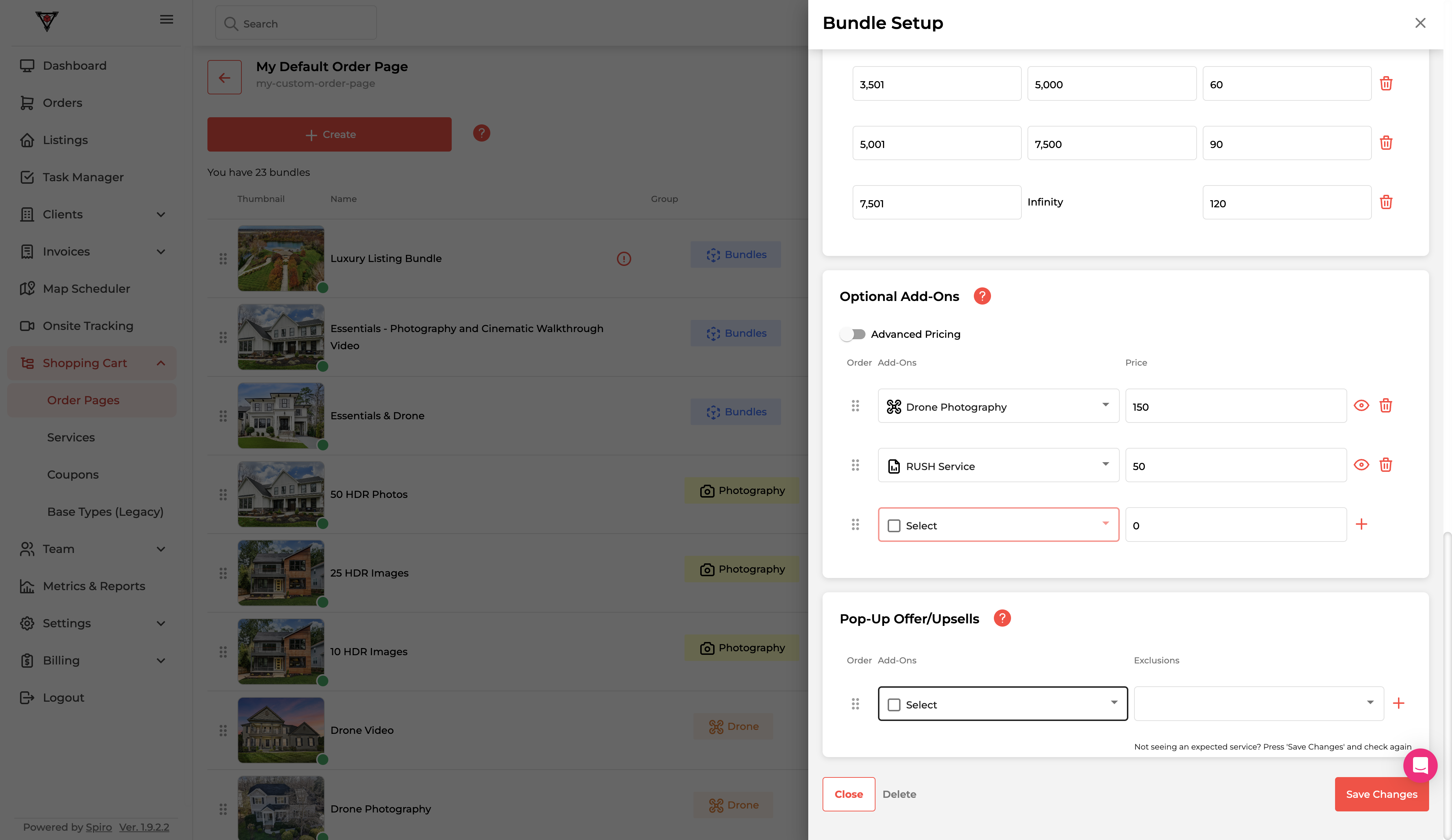Toggle Advanced Pricing switch
This screenshot has width=1452, height=840.
pyautogui.click(x=853, y=334)
